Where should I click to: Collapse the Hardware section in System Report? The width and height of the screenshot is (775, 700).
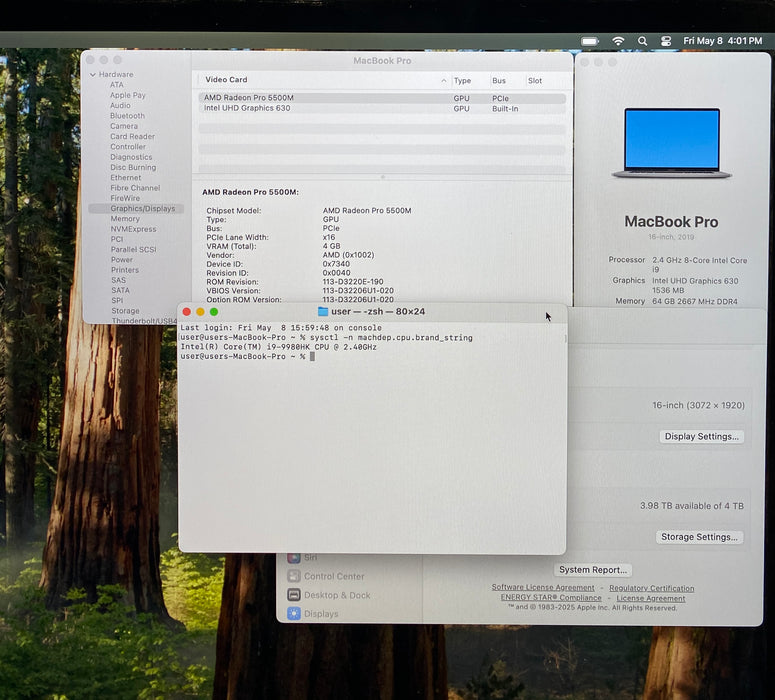(x=93, y=75)
